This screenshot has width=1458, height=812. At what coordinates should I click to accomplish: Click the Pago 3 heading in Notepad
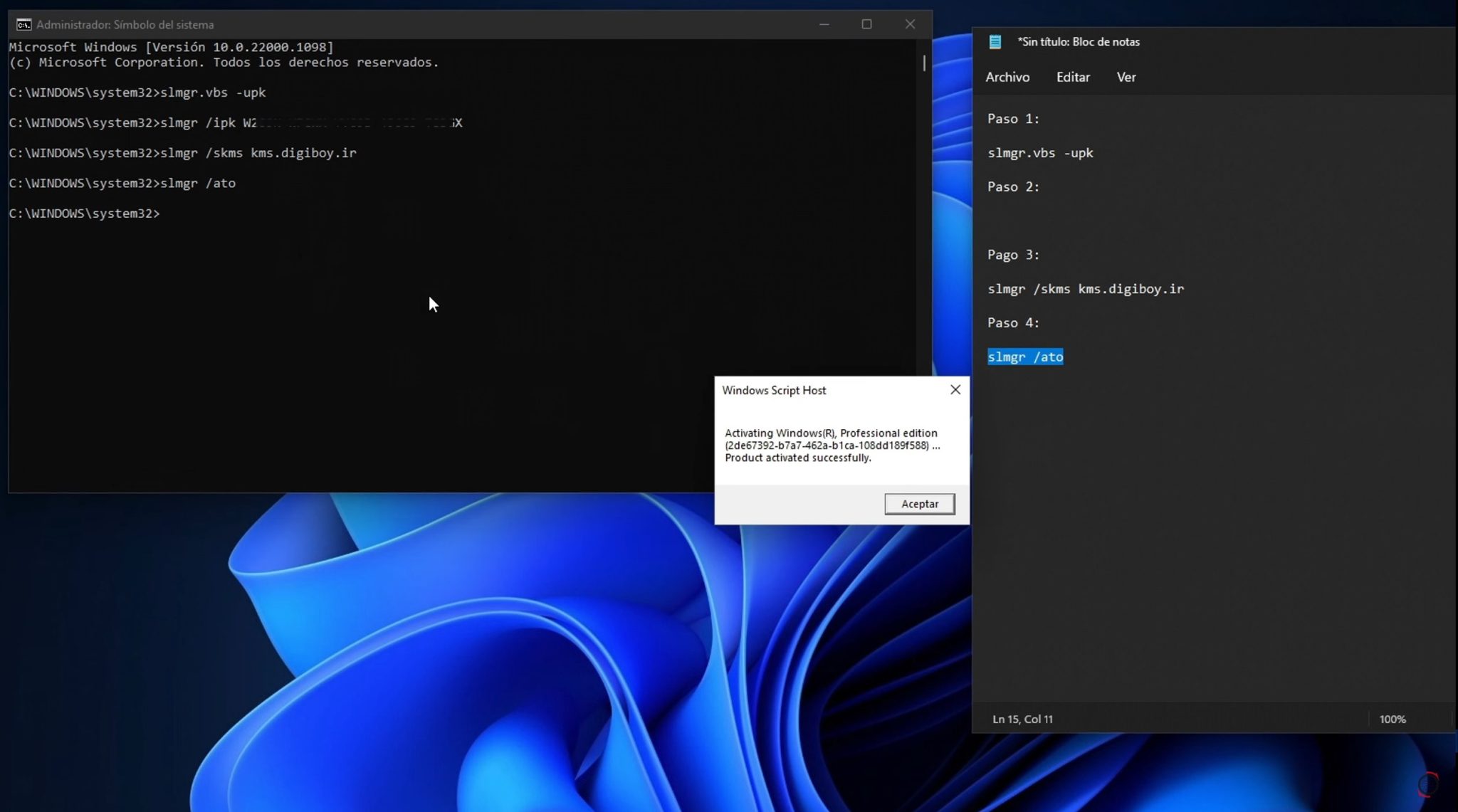tap(1013, 255)
